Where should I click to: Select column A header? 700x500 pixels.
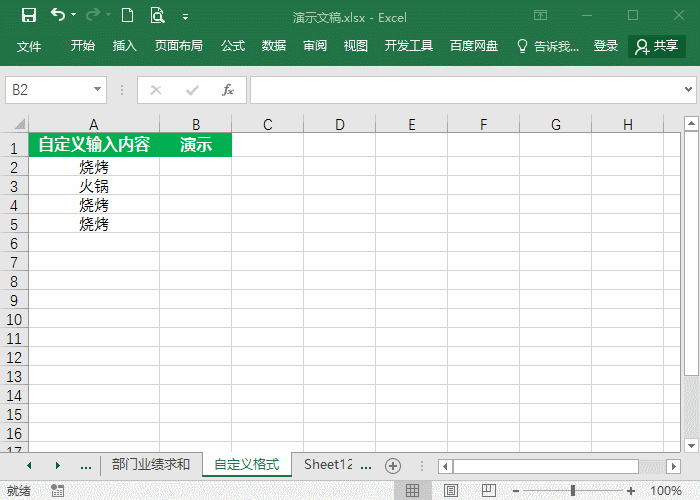(x=94, y=124)
